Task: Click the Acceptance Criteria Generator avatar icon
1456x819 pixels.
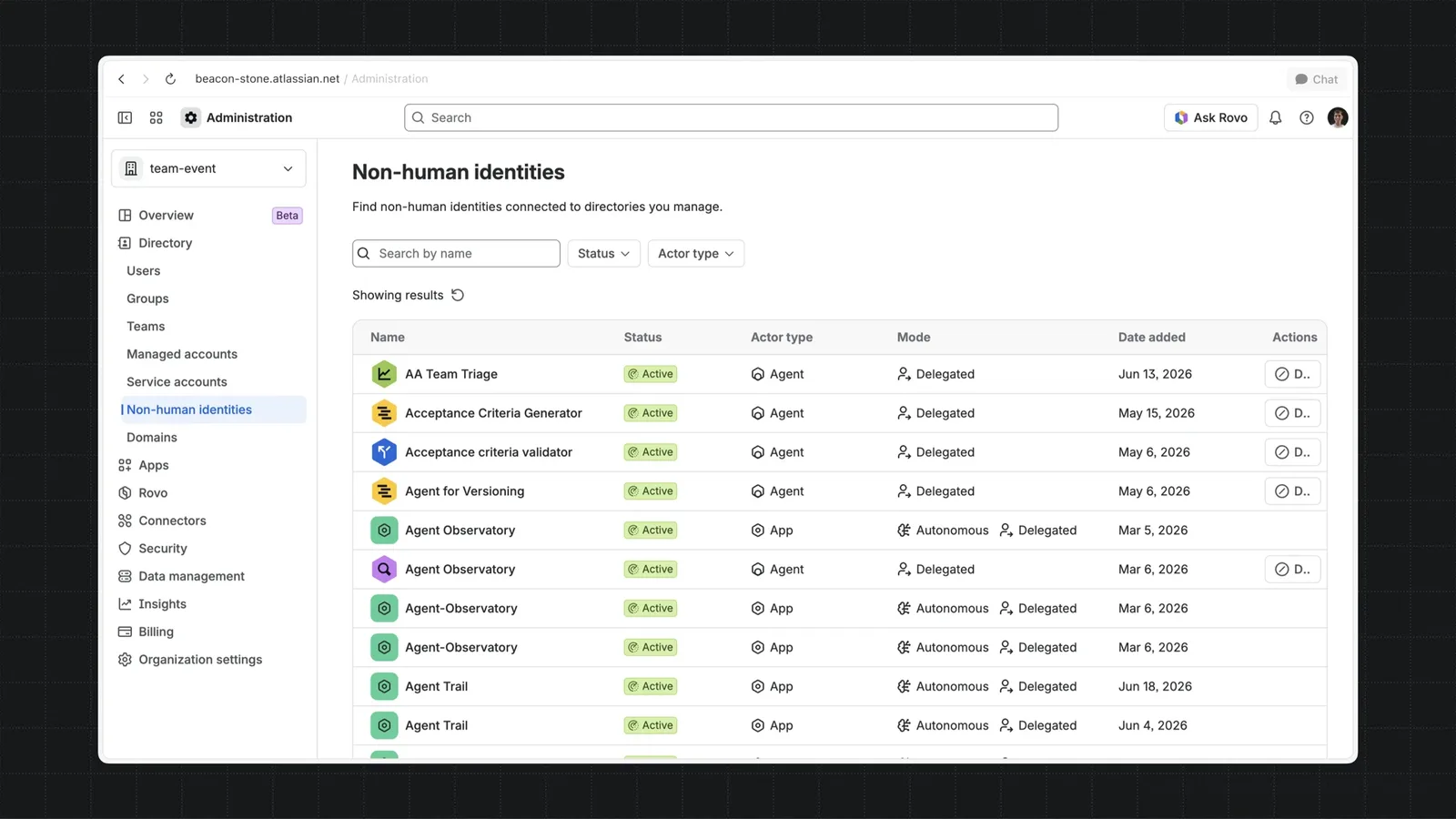Action: click(x=384, y=413)
